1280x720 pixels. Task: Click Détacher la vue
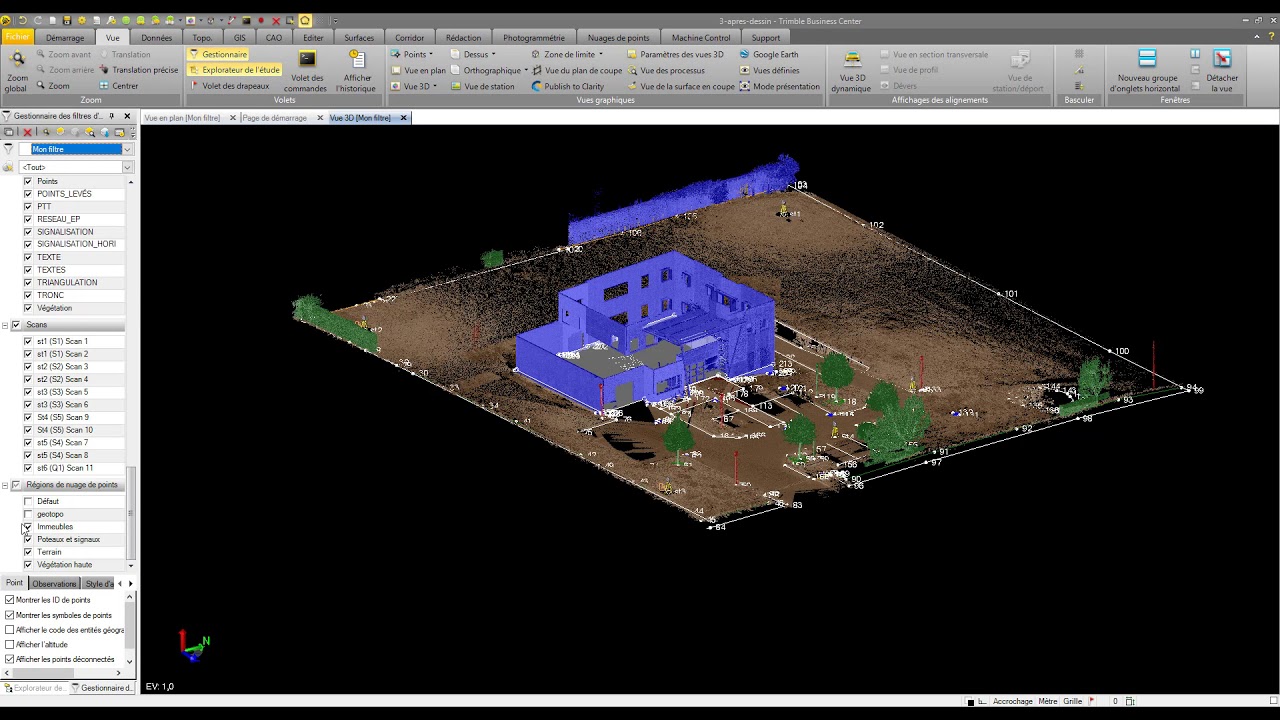[x=1222, y=70]
